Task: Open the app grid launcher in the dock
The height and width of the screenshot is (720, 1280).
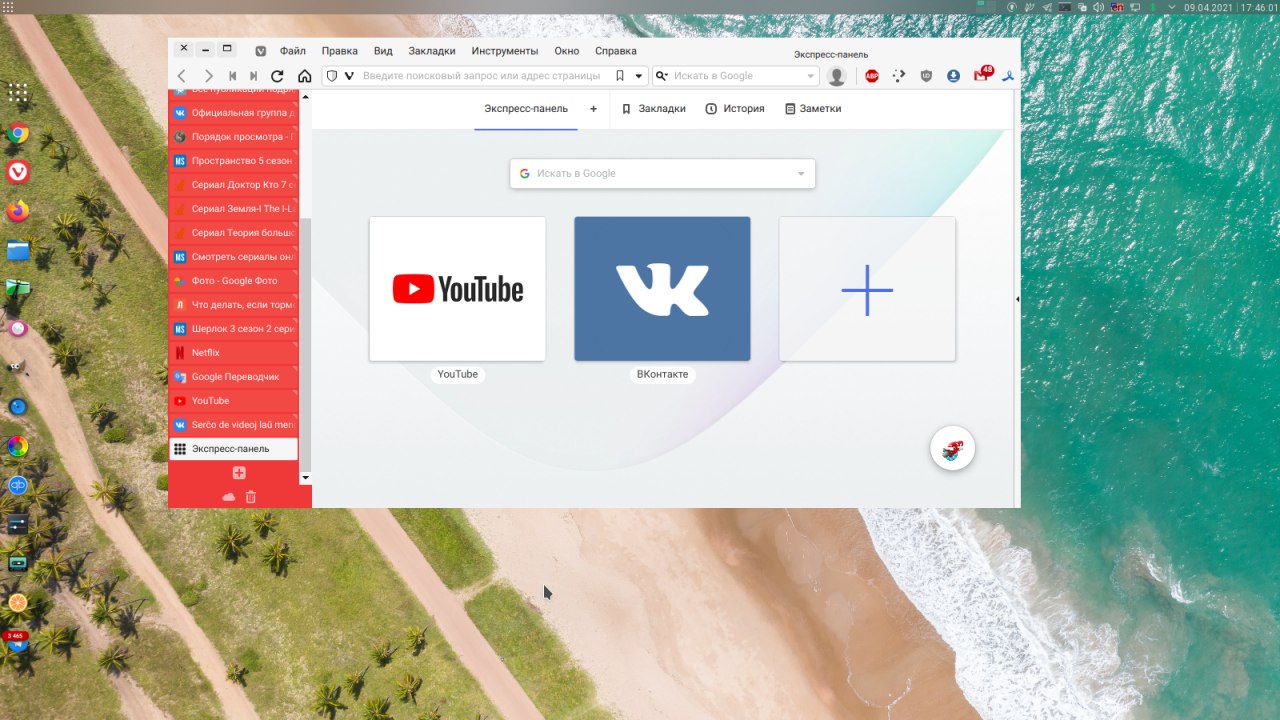Action: (18, 93)
